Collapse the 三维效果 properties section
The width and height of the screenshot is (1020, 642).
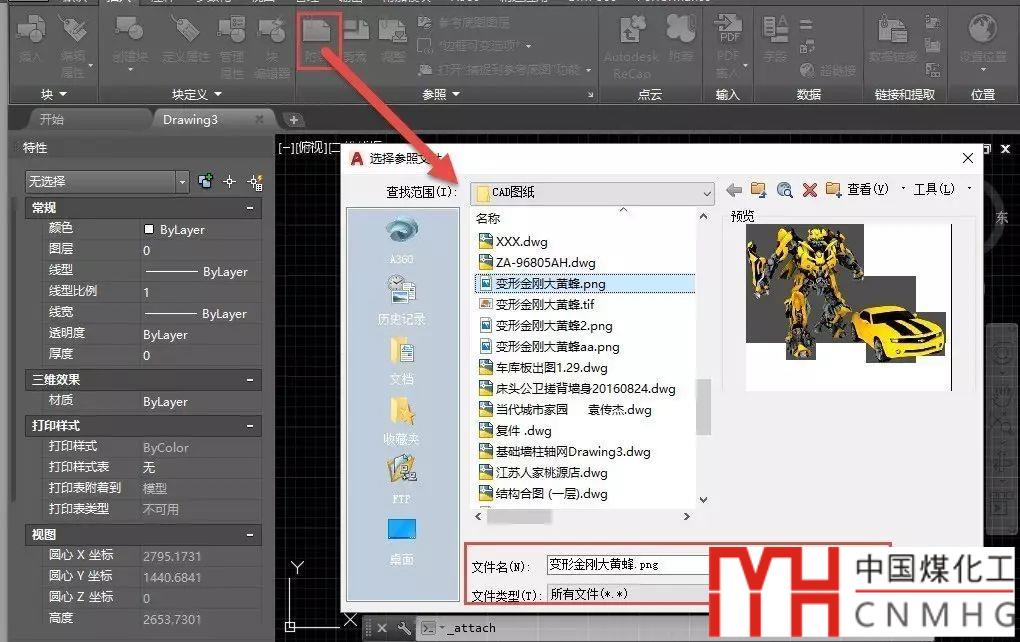pos(249,380)
